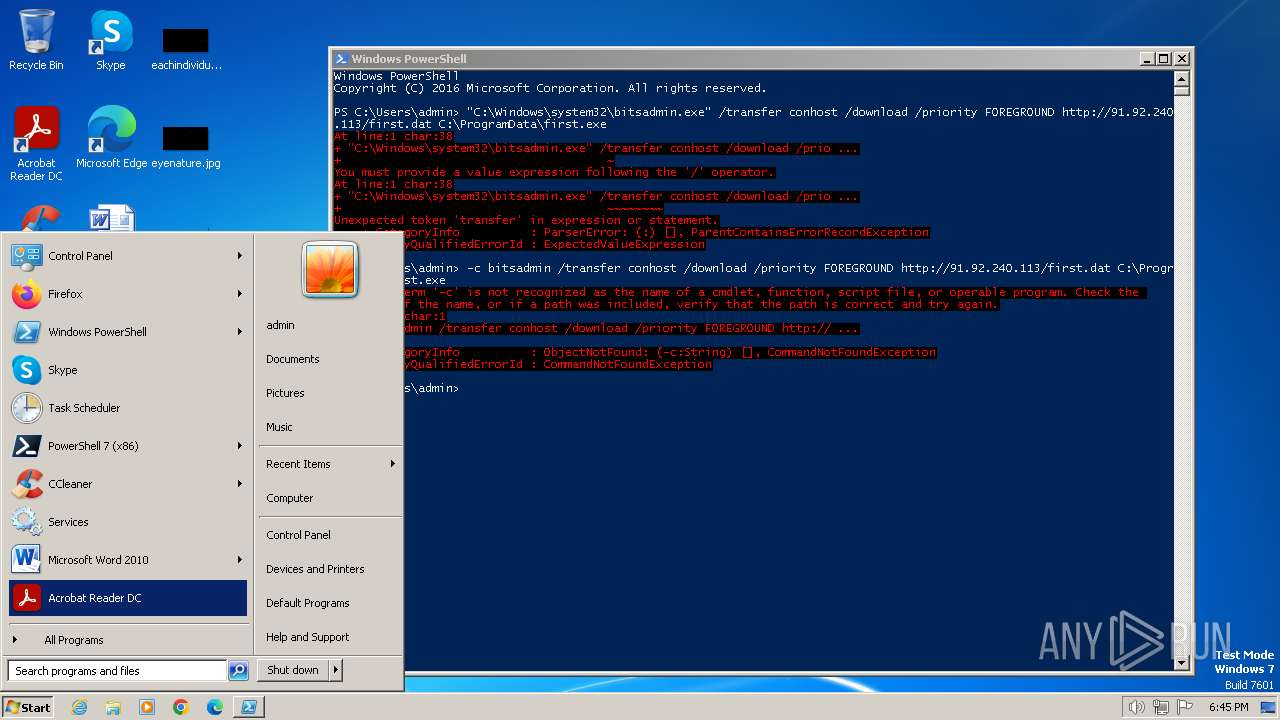Open Google Chrome from the taskbar
This screenshot has width=1280, height=720.
tap(181, 707)
